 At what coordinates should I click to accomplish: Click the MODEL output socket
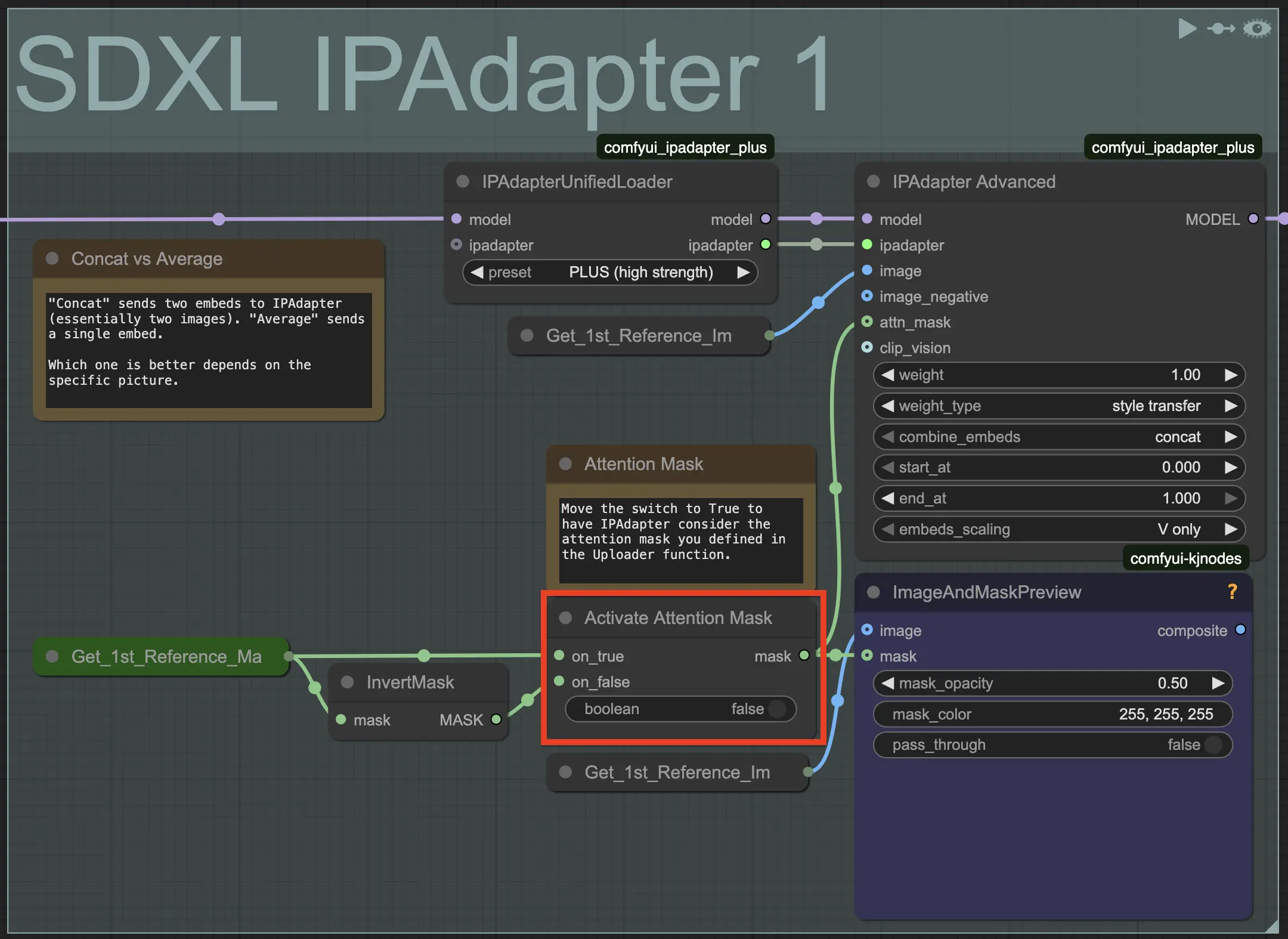pos(1253,219)
